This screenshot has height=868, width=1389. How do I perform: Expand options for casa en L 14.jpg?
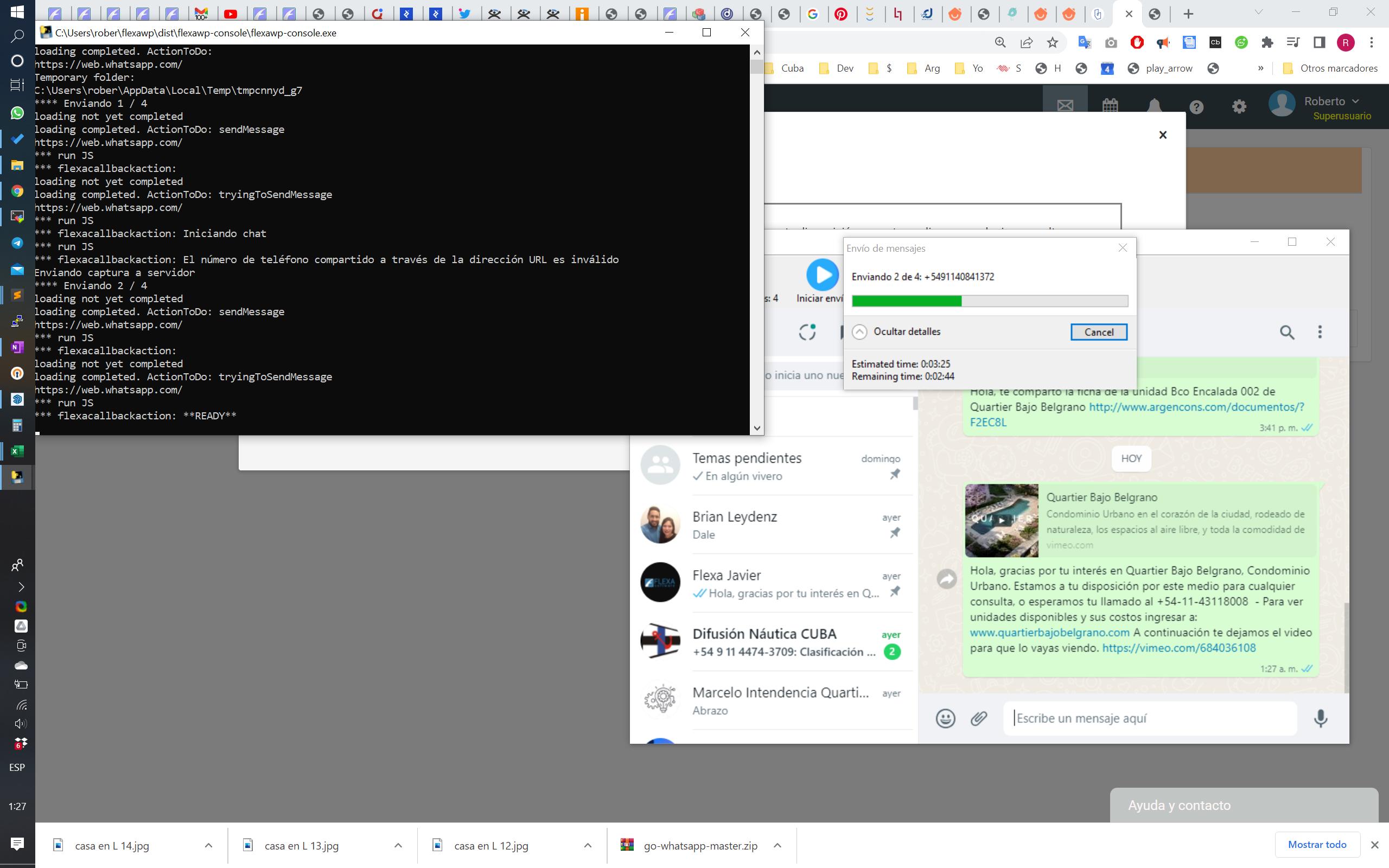[x=209, y=845]
